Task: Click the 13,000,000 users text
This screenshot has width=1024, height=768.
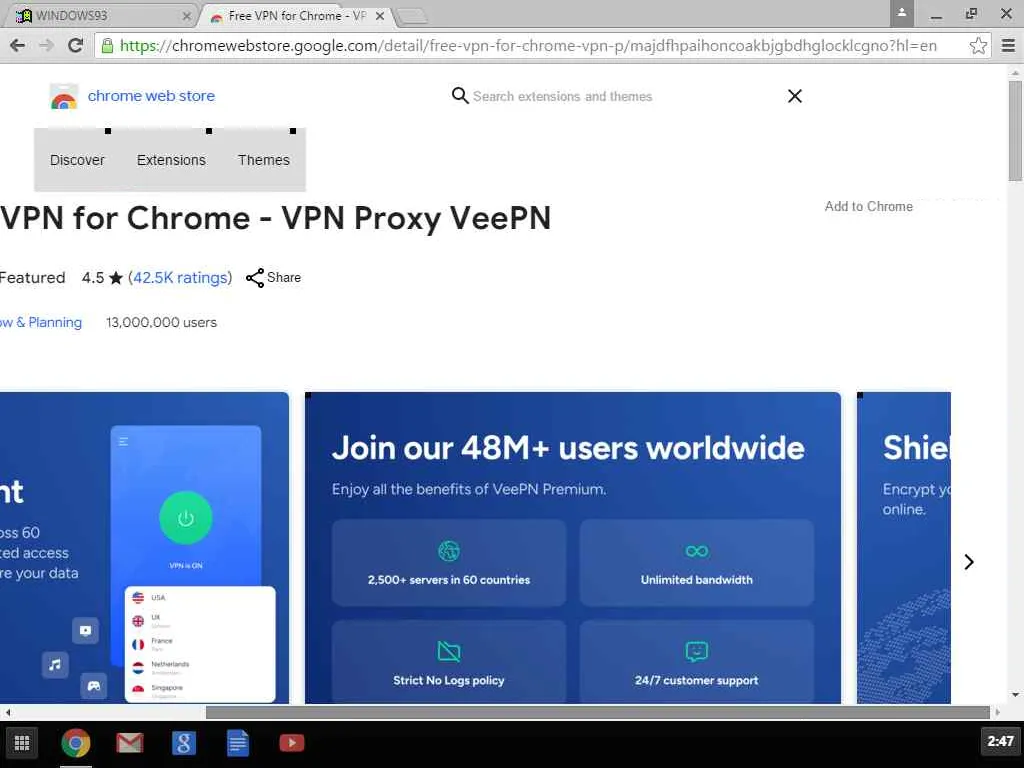Action: pyautogui.click(x=161, y=323)
